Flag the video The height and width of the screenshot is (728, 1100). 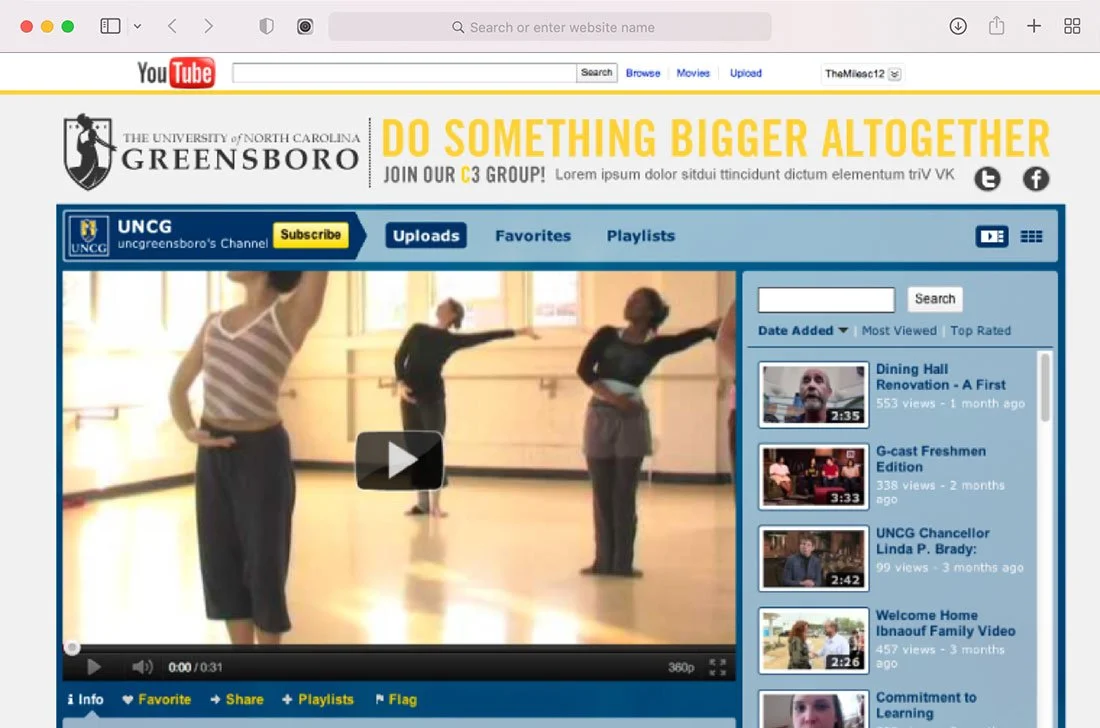(x=396, y=699)
